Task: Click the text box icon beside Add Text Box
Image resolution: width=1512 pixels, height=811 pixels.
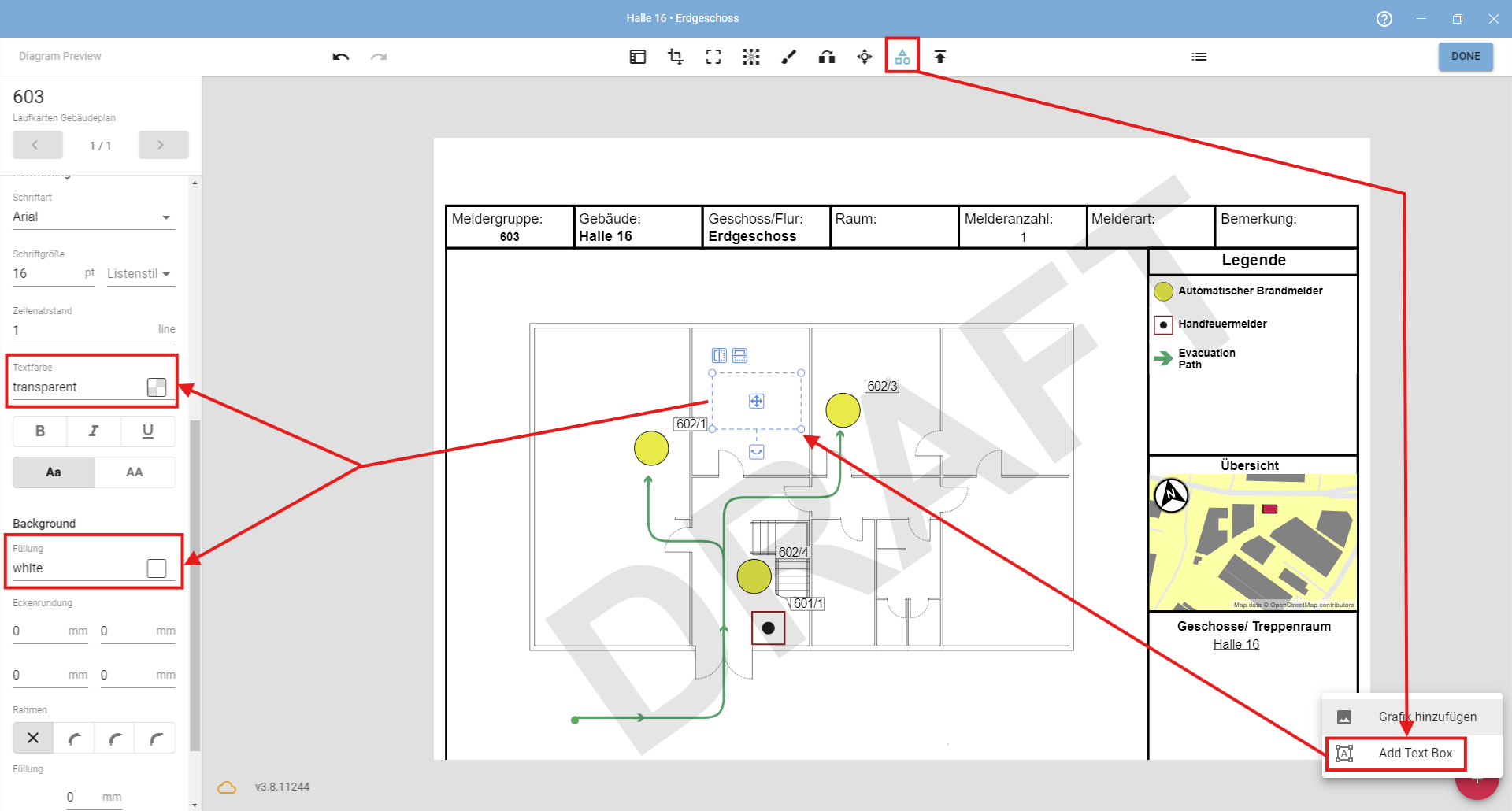Action: [x=1344, y=754]
